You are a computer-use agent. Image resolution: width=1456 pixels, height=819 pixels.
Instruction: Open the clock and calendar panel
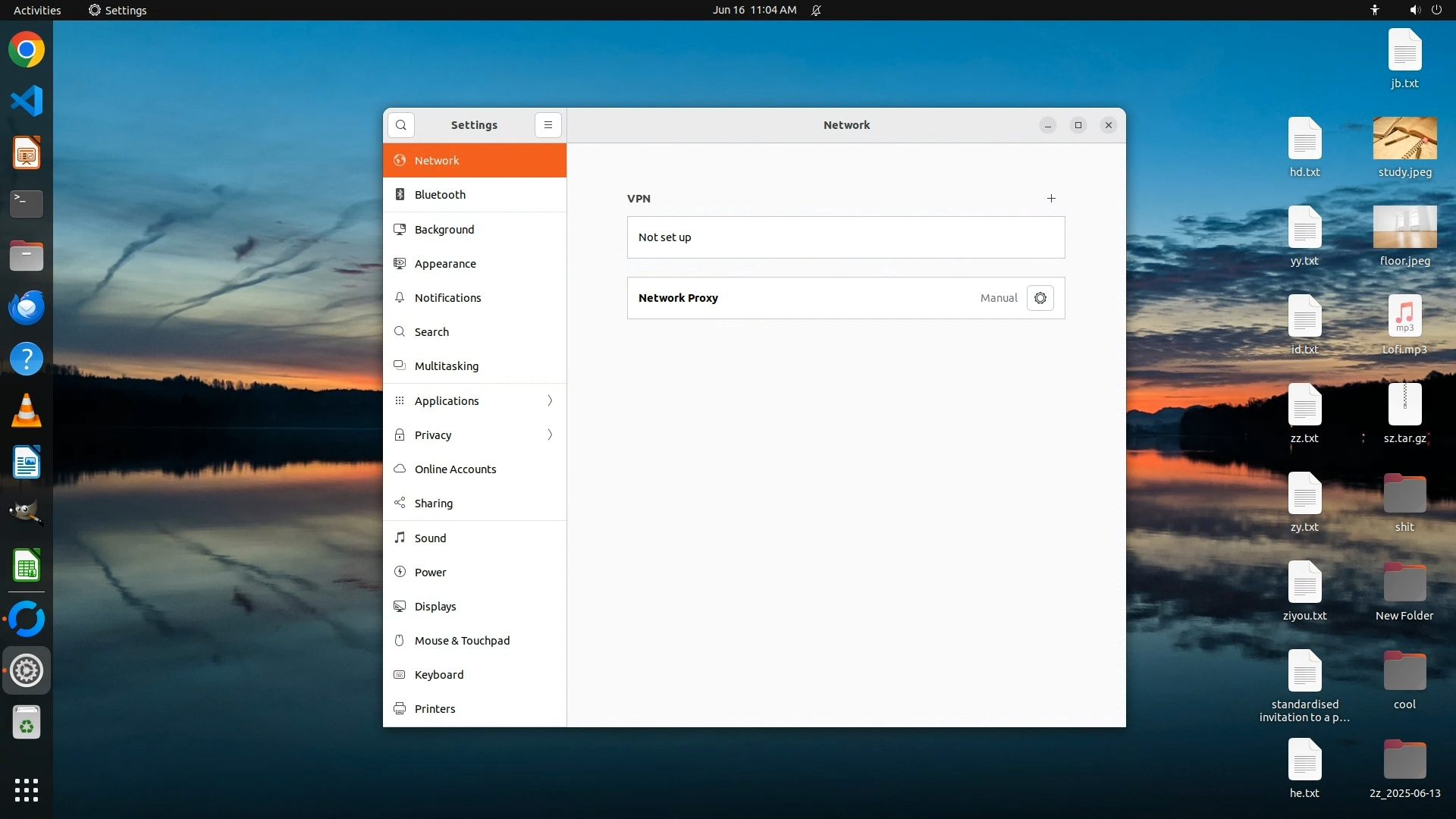754,10
